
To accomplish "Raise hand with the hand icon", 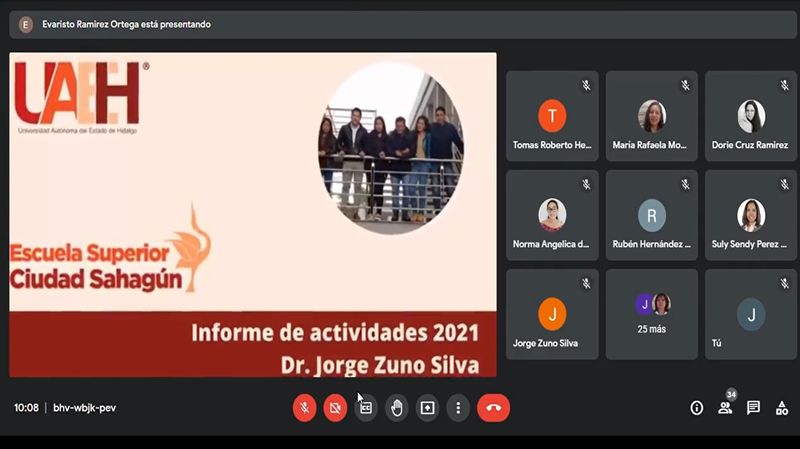I will [x=396, y=408].
